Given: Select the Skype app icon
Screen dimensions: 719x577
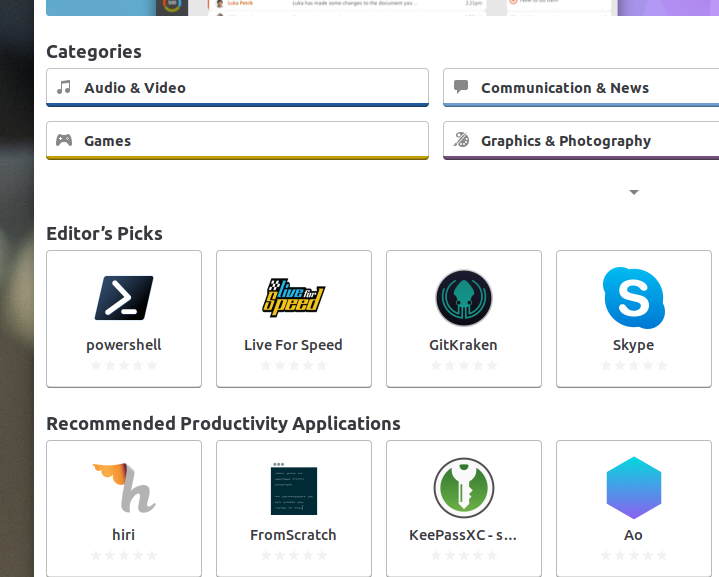Looking at the screenshot, I should pyautogui.click(x=633, y=298).
